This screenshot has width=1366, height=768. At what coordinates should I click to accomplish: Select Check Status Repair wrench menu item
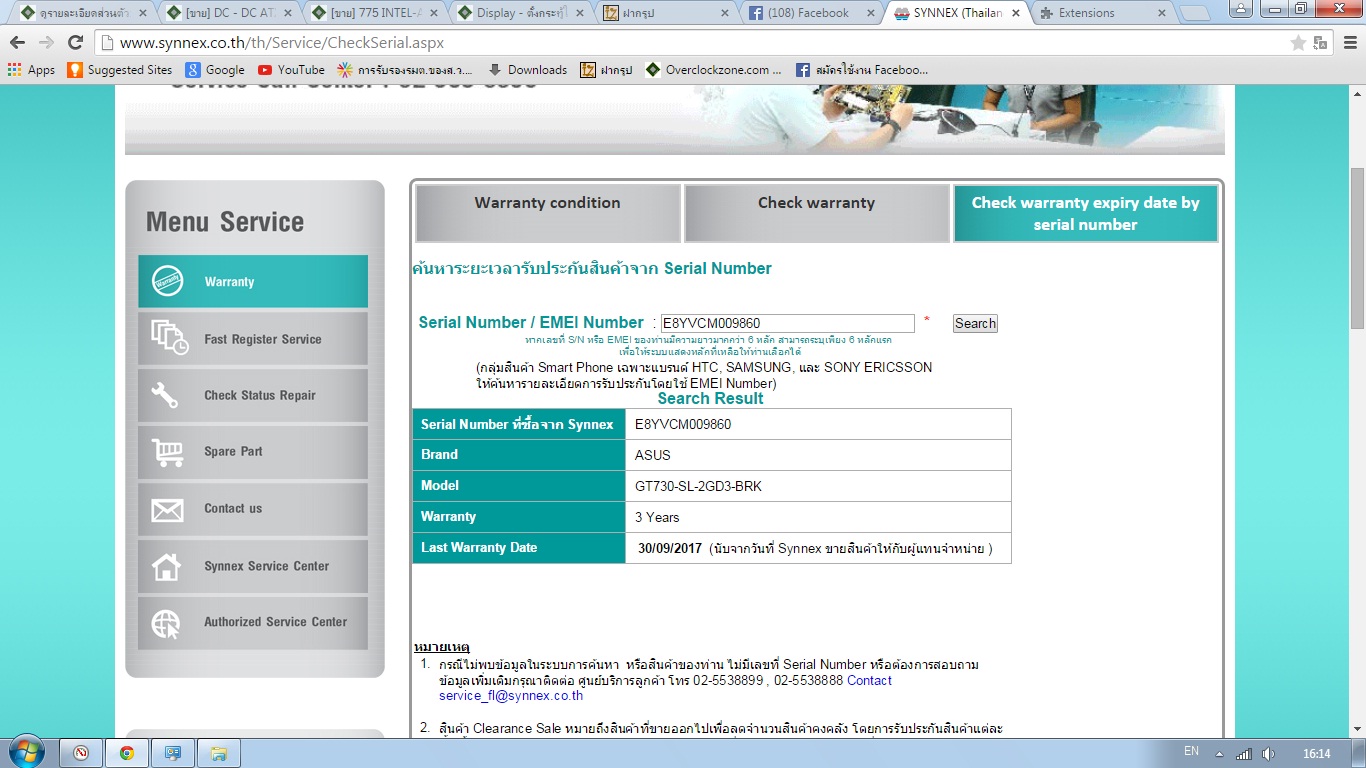pos(253,395)
